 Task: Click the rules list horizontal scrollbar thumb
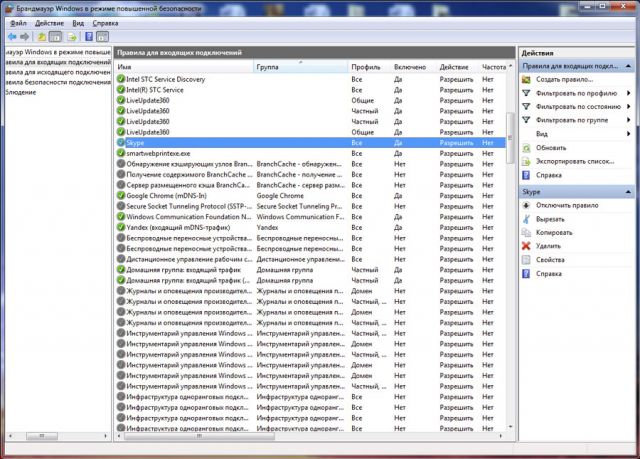coord(199,436)
